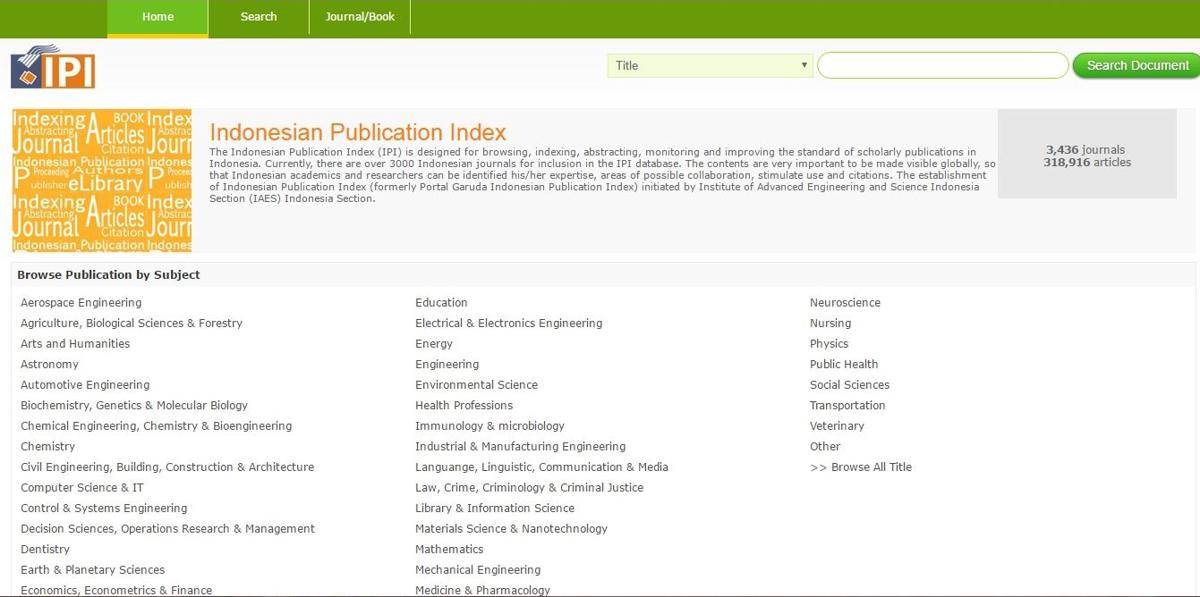Browse the Mathematics subject

point(449,549)
